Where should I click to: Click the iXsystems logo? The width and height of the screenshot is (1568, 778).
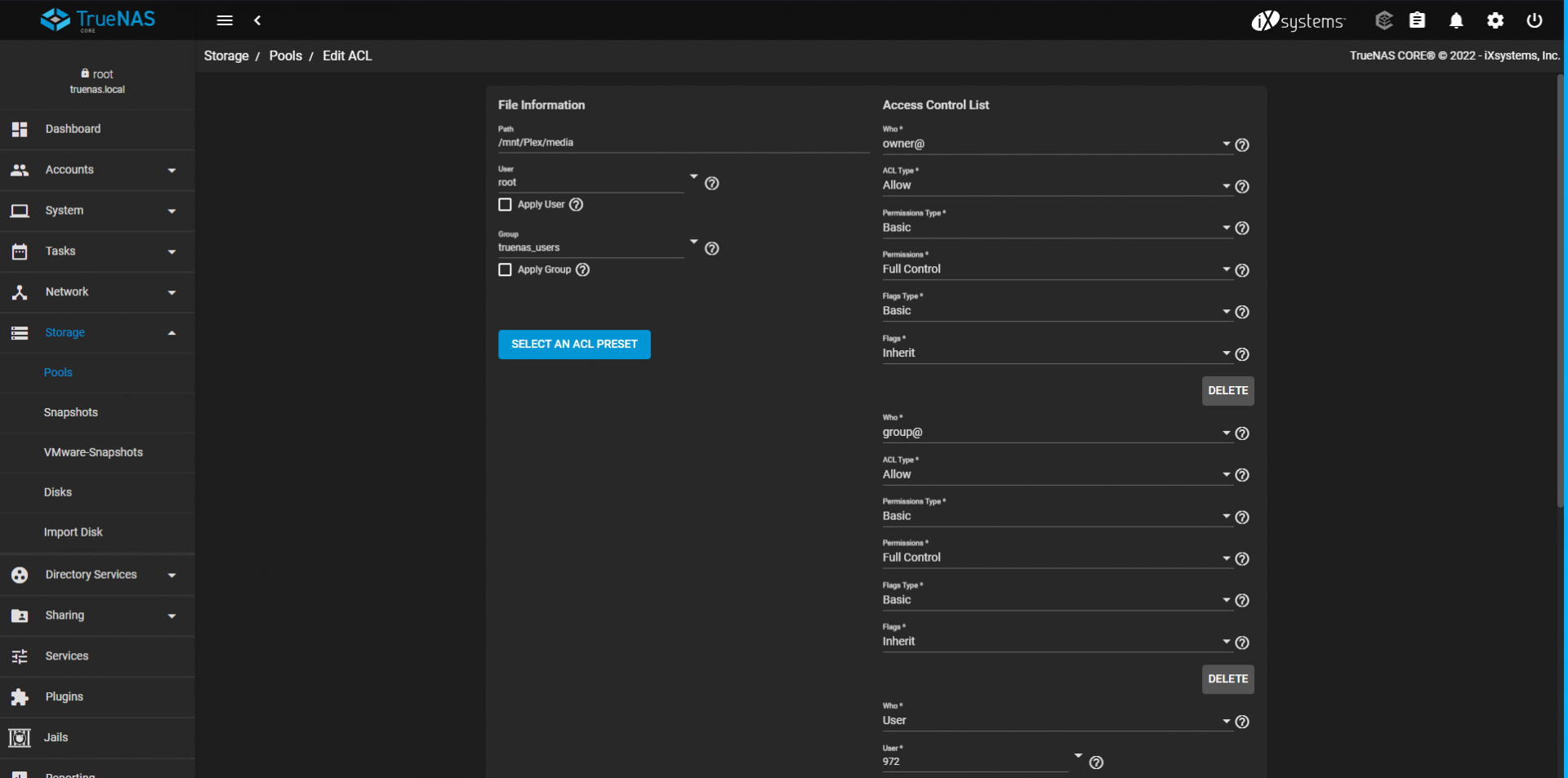point(1298,20)
